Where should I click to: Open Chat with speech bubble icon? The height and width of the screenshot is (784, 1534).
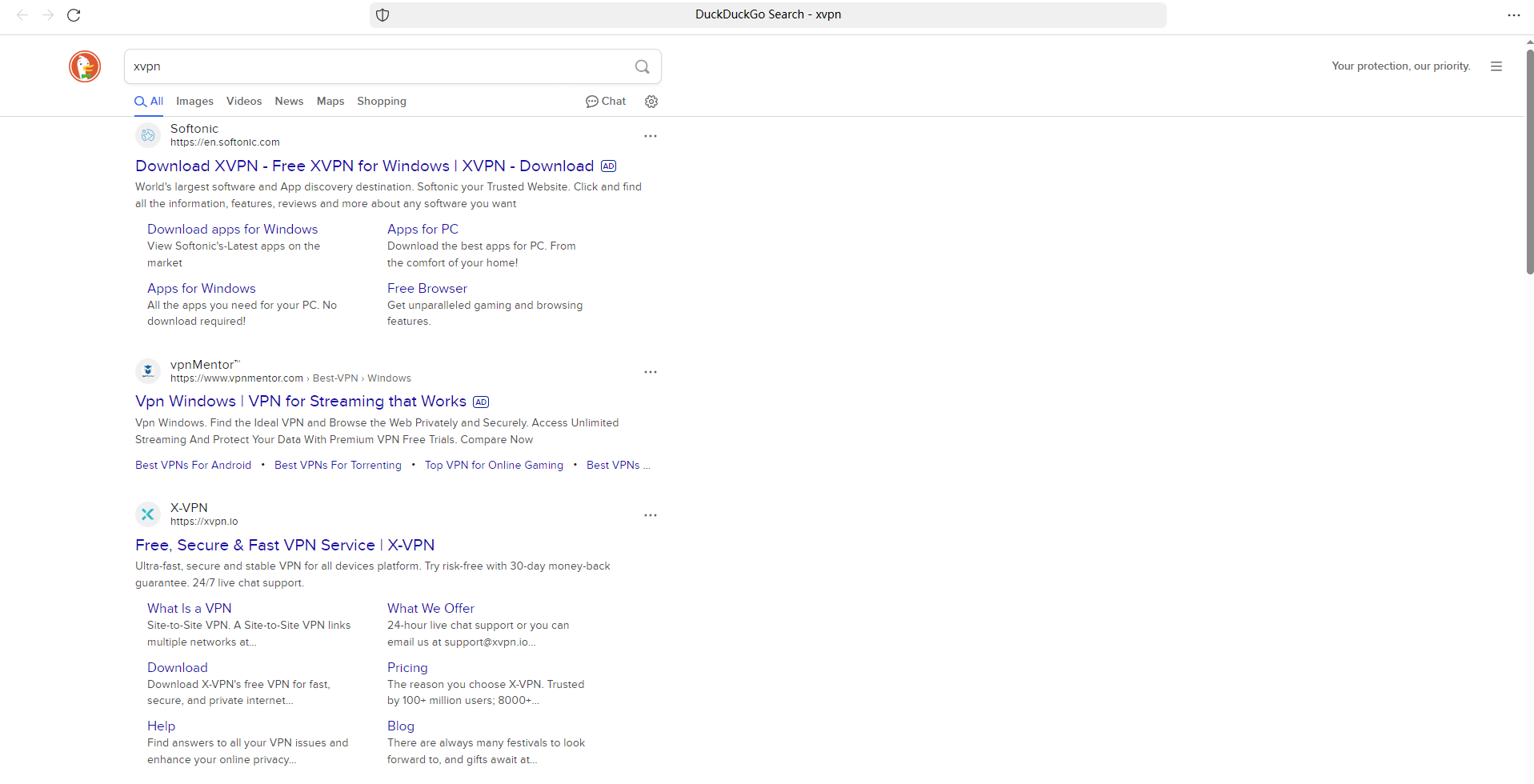(x=606, y=102)
